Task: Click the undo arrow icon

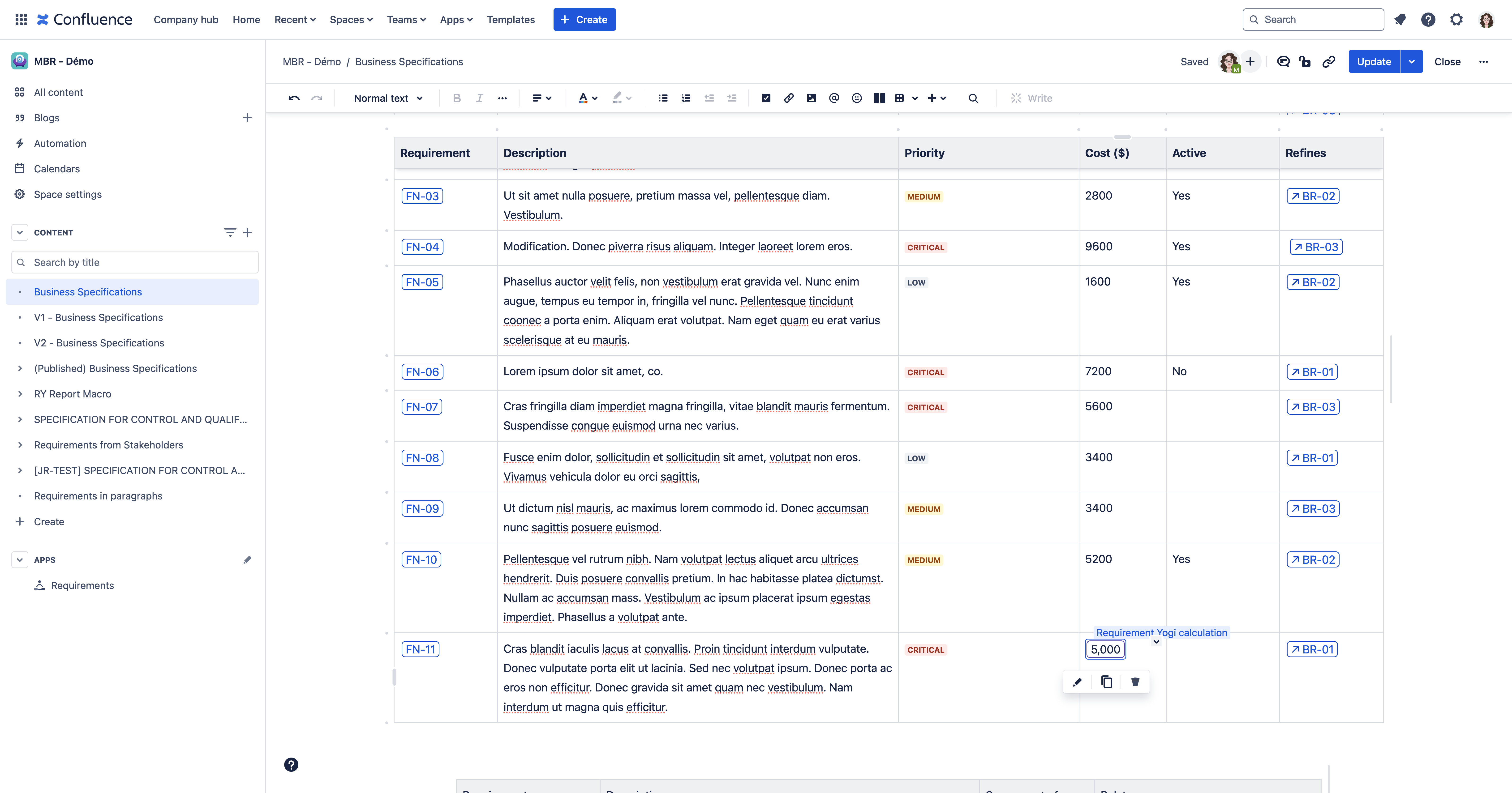Action: pos(294,98)
